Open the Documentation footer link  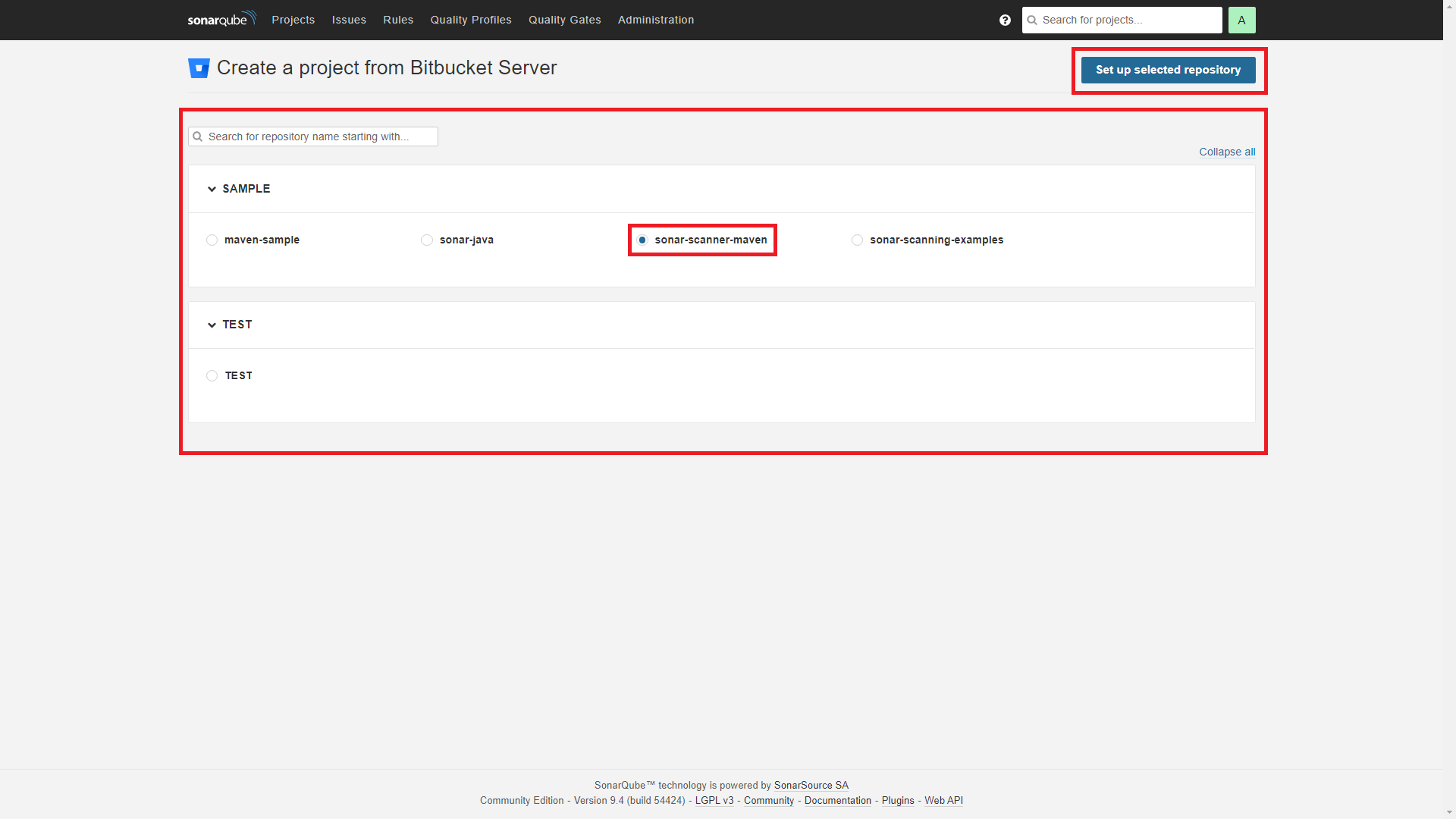[837, 801]
